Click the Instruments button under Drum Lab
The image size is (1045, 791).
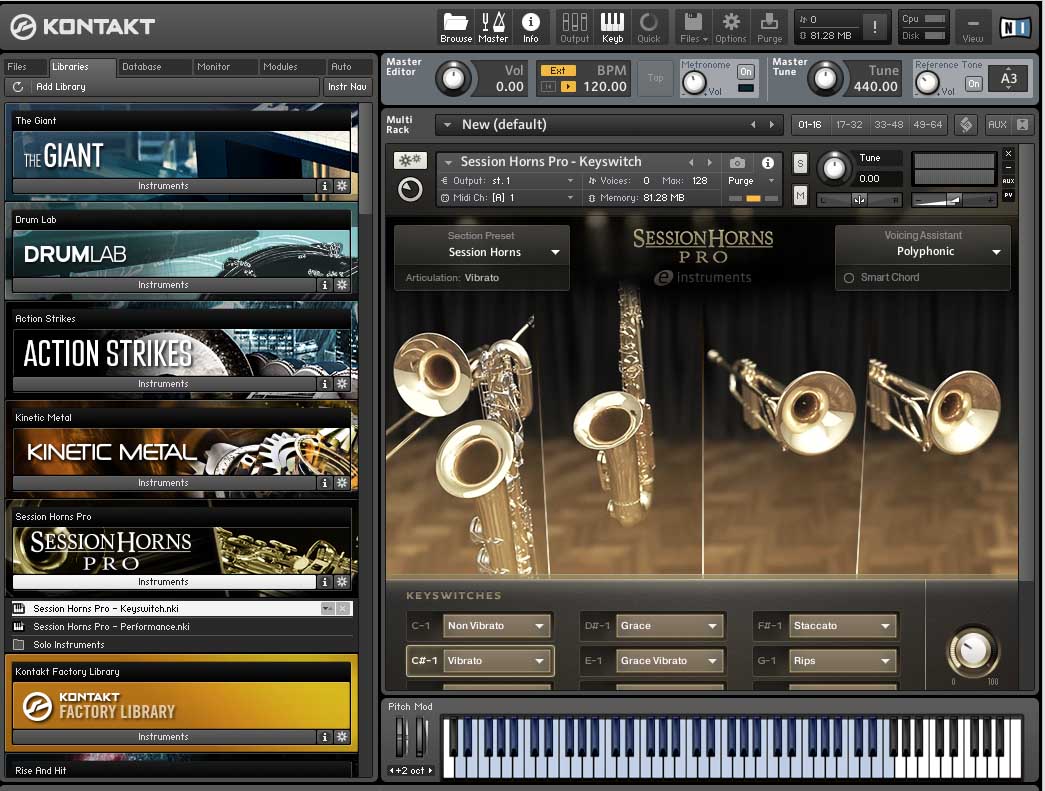(x=163, y=285)
